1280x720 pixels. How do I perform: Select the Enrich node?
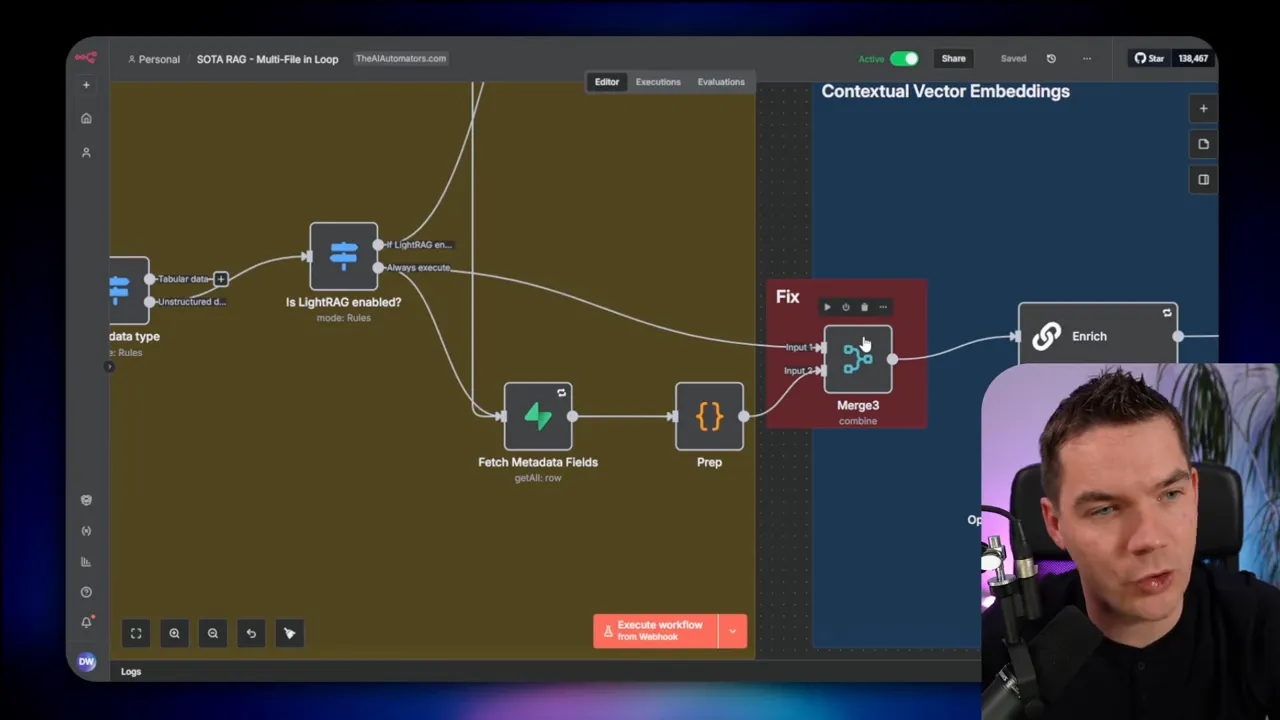click(x=1098, y=336)
